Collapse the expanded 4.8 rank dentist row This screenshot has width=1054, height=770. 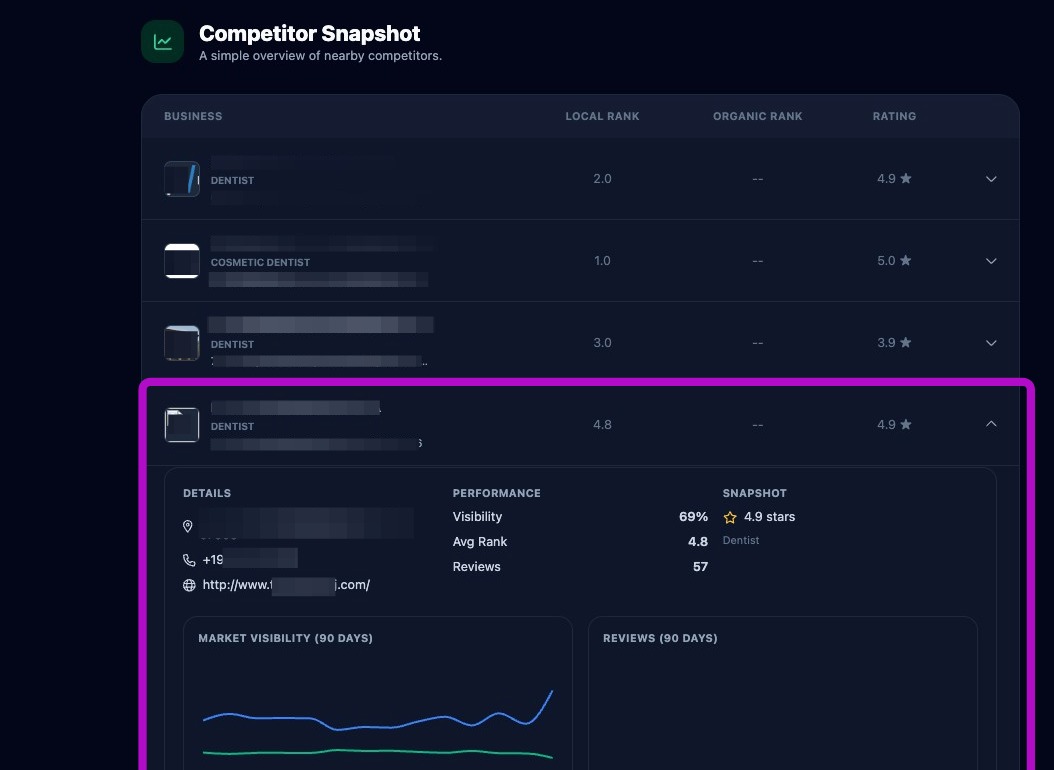click(x=991, y=424)
